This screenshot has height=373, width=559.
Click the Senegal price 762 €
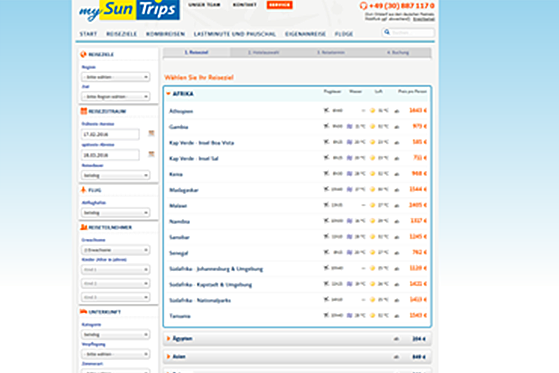coord(419,252)
